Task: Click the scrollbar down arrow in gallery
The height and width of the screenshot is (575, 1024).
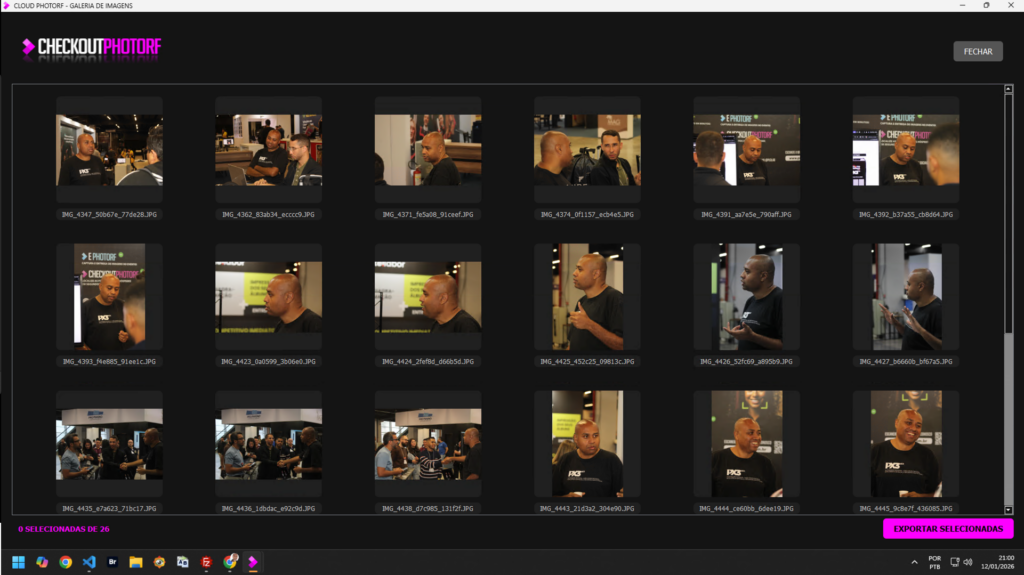Action: click(x=1007, y=511)
